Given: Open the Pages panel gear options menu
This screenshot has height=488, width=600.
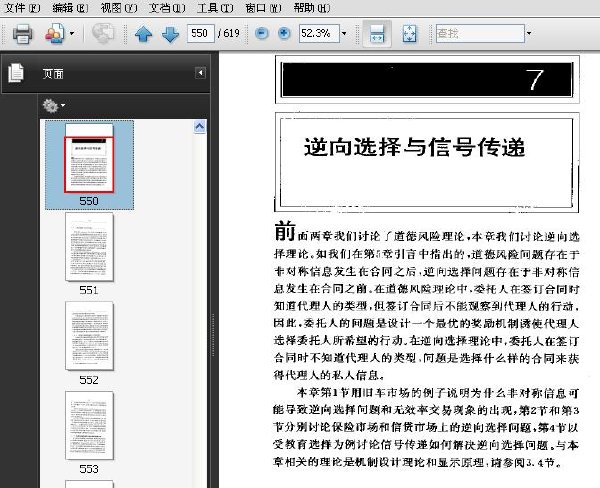Looking at the screenshot, I should click(54, 105).
